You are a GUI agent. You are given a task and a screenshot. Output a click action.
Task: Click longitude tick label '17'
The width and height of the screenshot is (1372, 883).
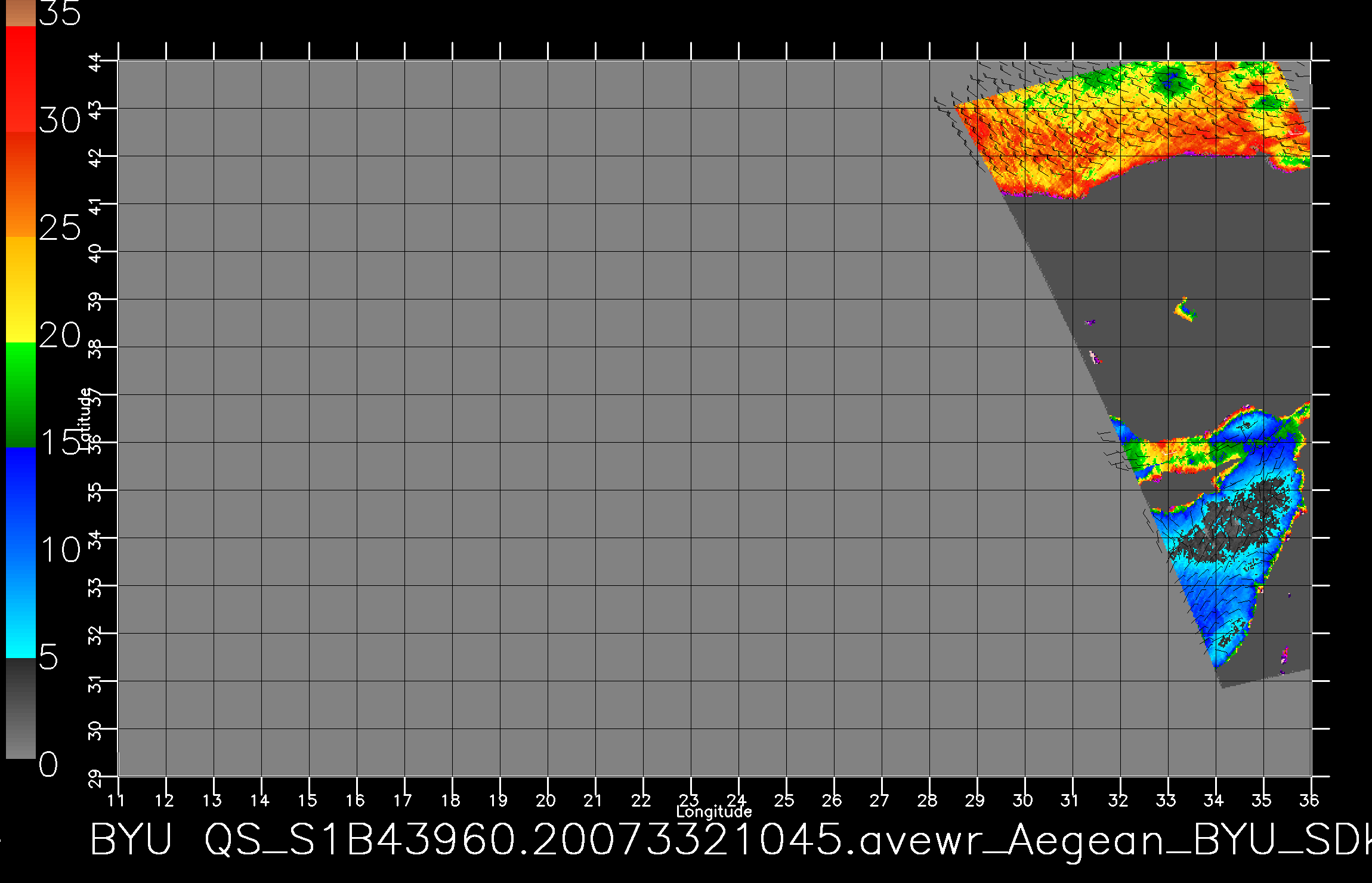(x=403, y=800)
